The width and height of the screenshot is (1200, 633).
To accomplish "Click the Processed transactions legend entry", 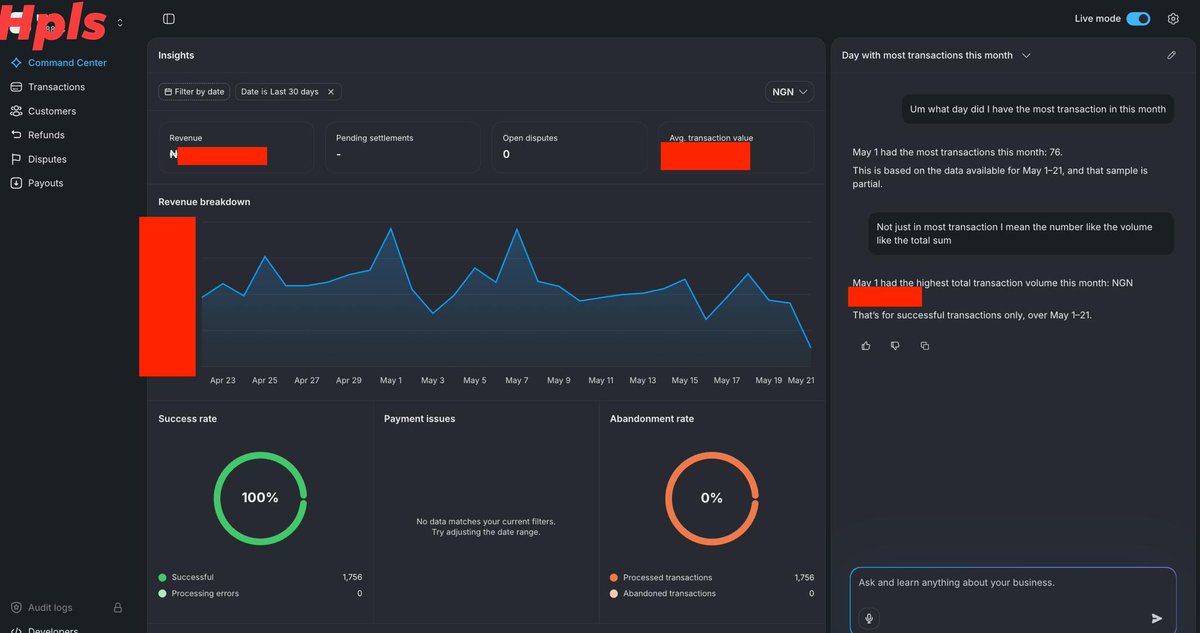I will (x=661, y=577).
